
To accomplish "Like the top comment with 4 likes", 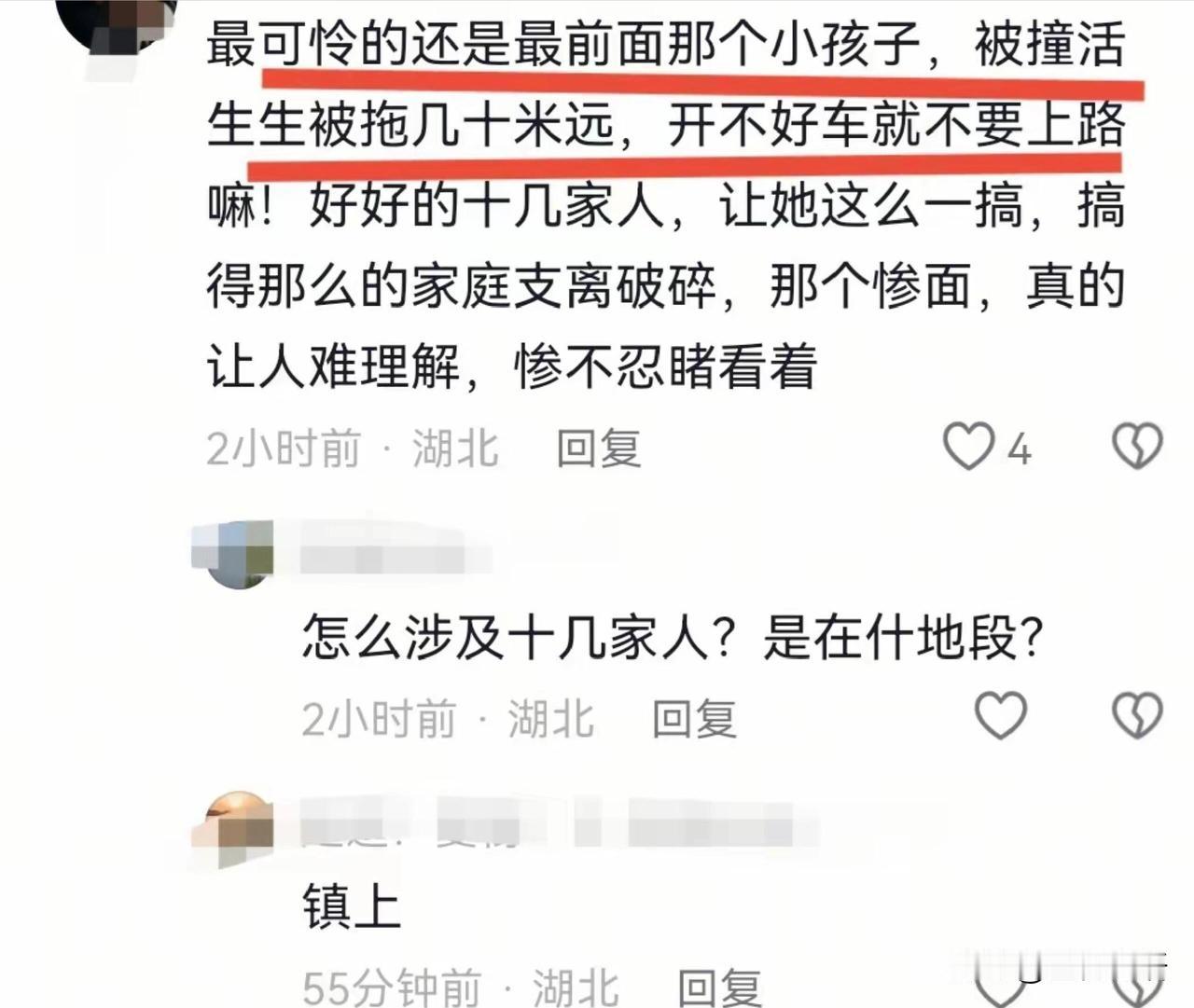I will 968,447.
